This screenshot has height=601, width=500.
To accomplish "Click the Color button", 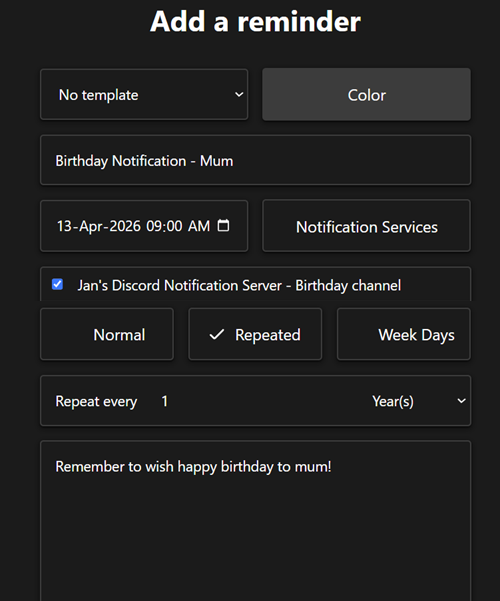I will [366, 95].
